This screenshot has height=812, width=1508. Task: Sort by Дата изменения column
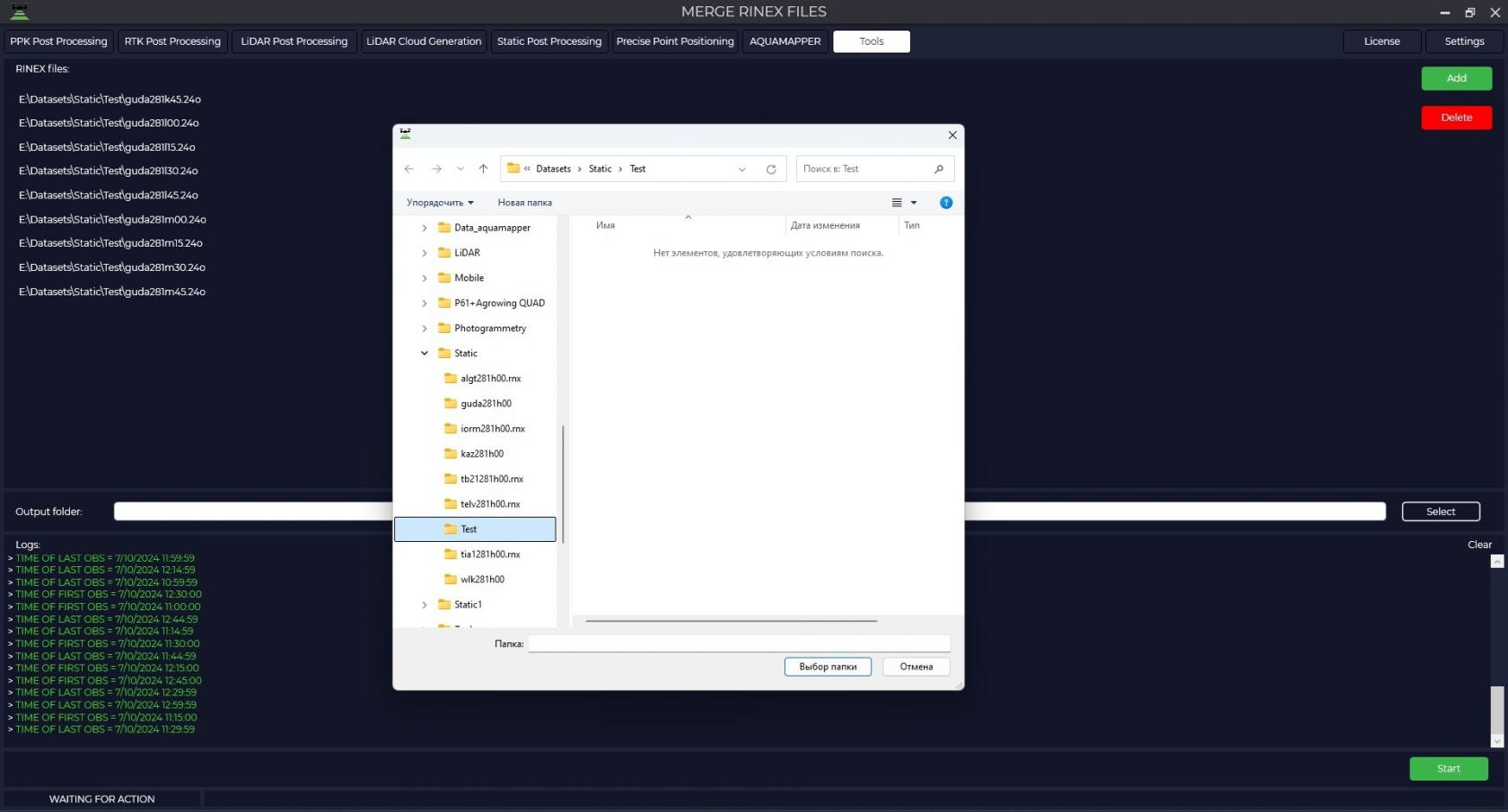[825, 226]
